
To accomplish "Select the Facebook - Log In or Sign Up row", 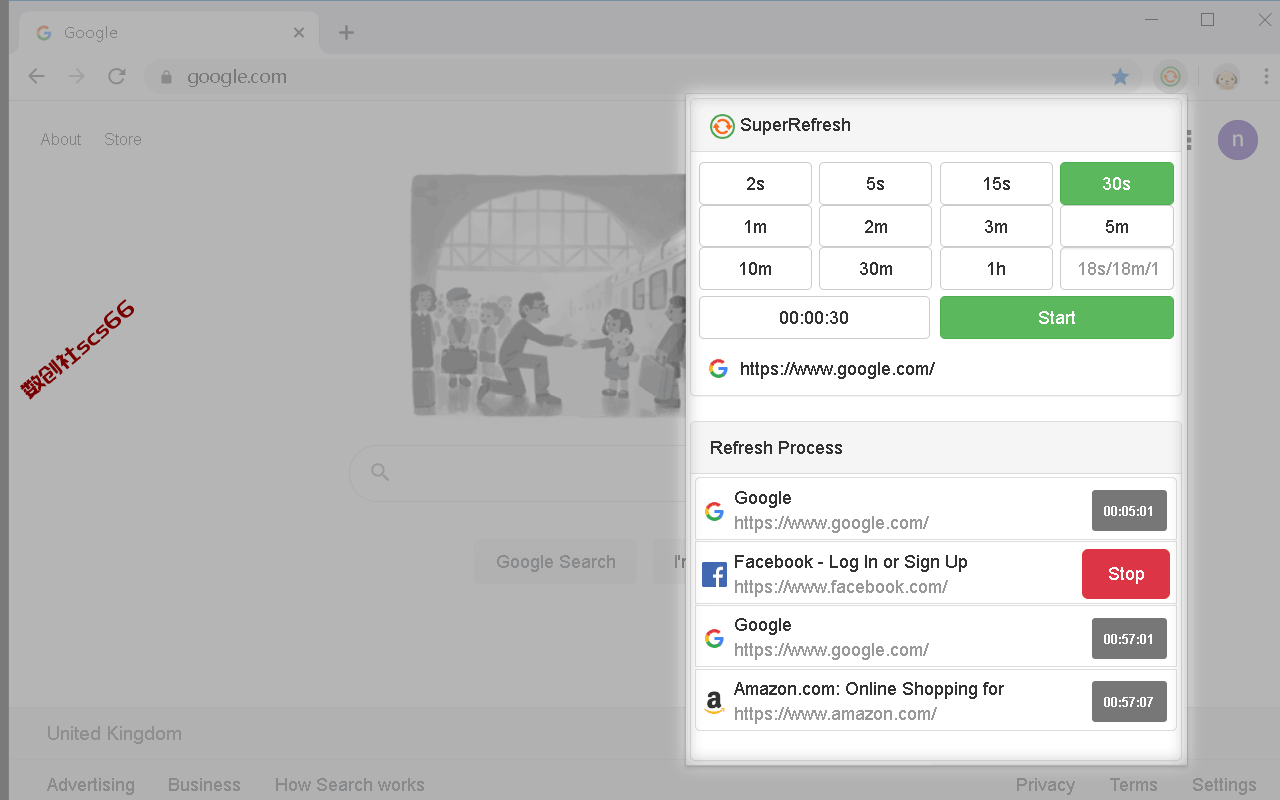I will [936, 574].
